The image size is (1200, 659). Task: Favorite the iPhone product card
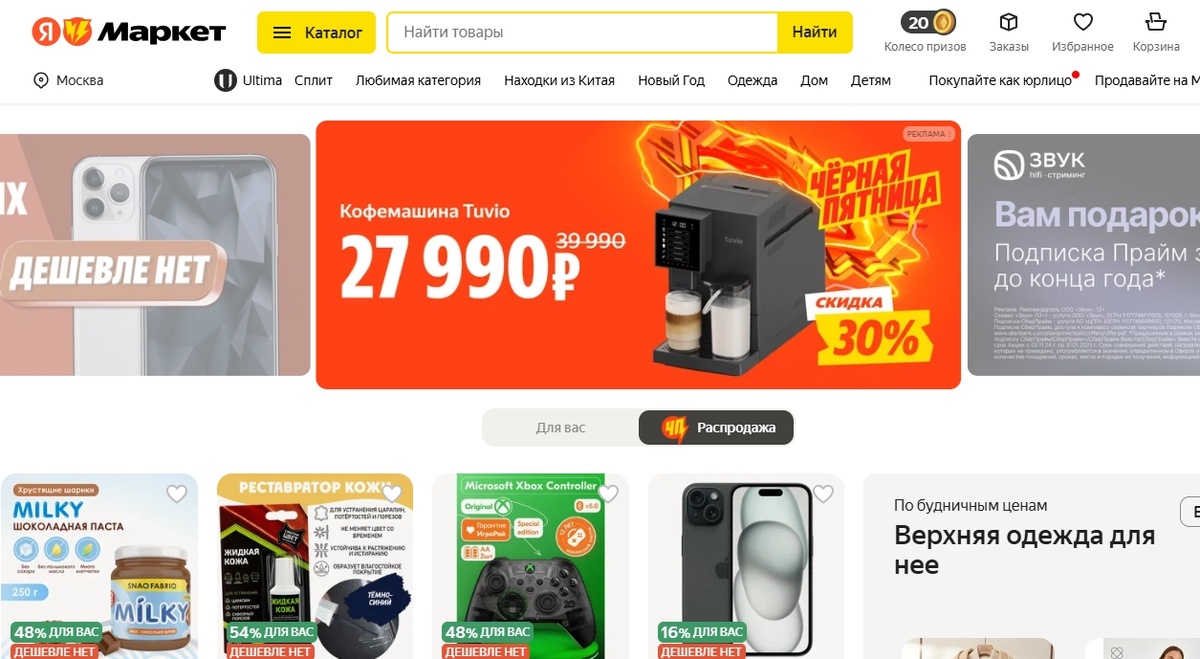tap(824, 493)
